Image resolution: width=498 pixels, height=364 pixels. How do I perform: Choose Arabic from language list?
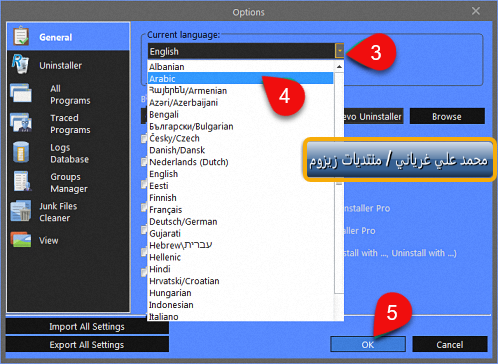tap(240, 79)
